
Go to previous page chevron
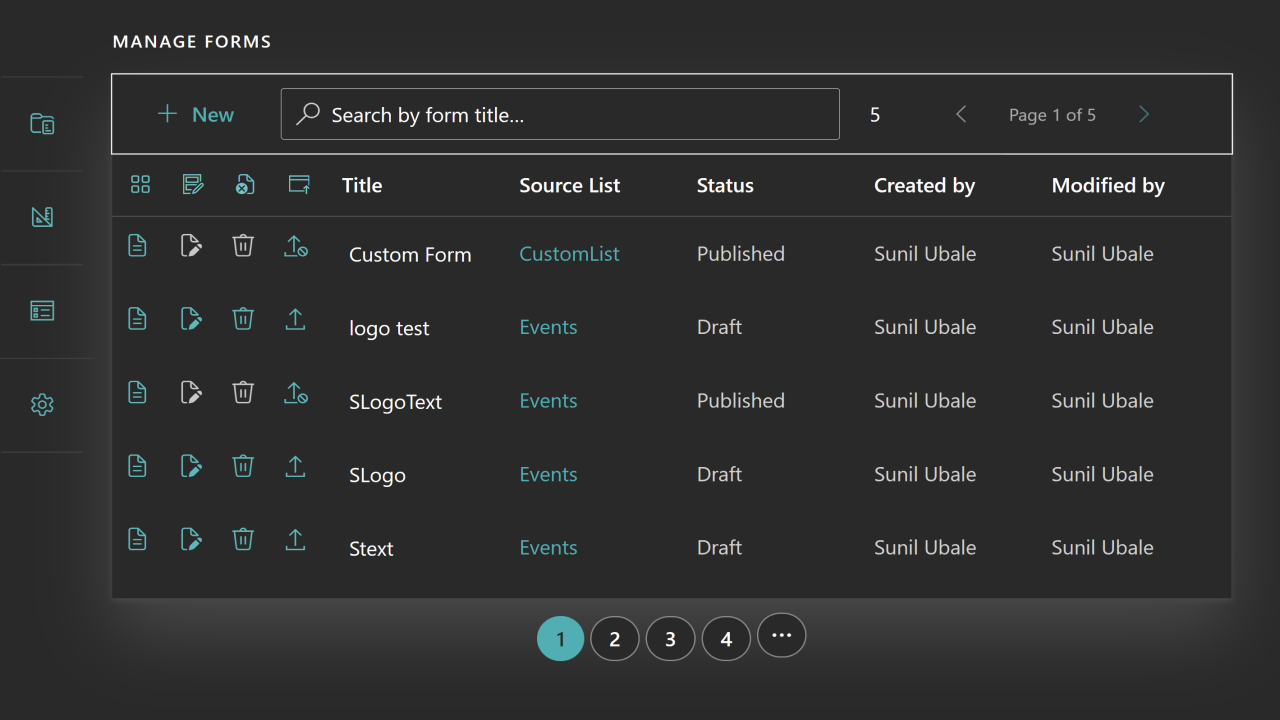coord(961,114)
